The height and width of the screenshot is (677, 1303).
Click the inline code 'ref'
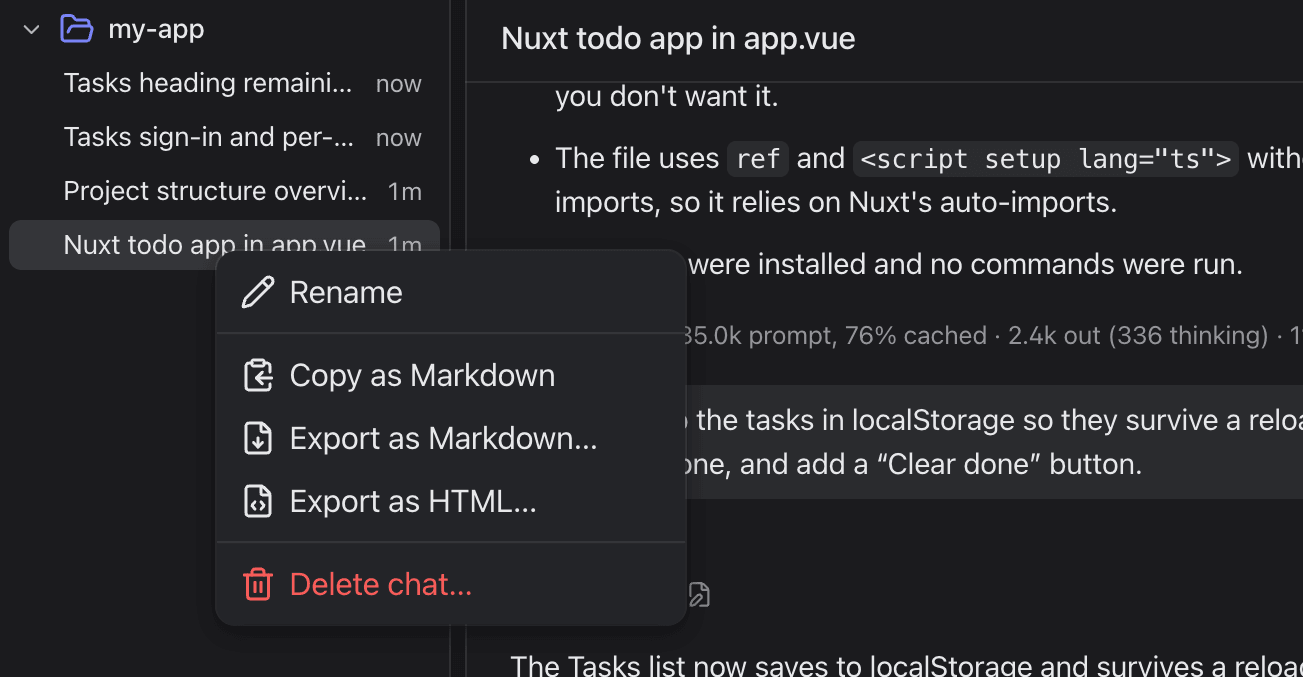coord(757,159)
